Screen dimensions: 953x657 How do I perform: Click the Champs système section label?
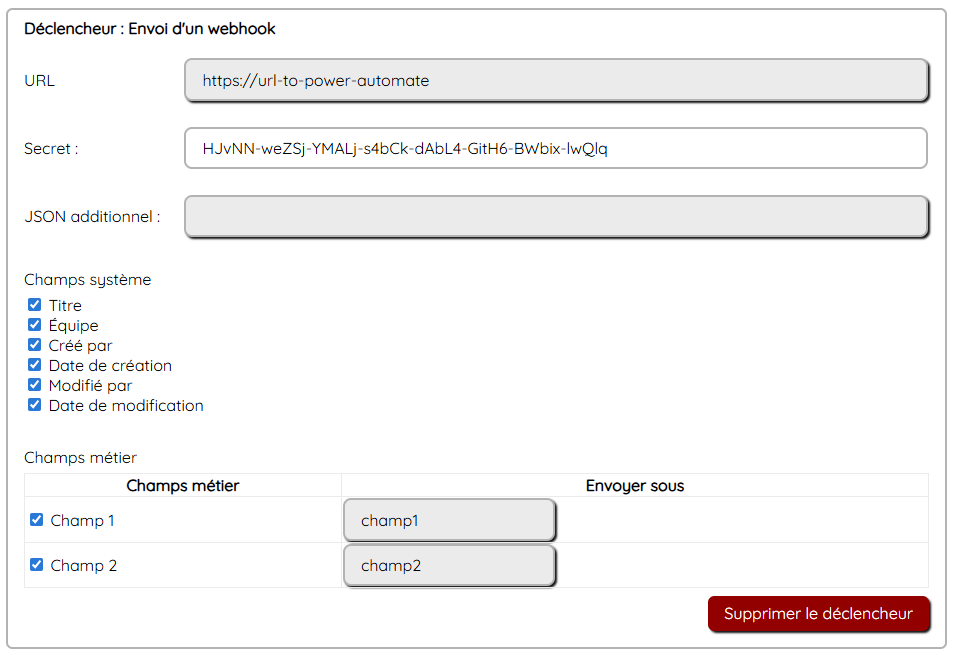(88, 280)
